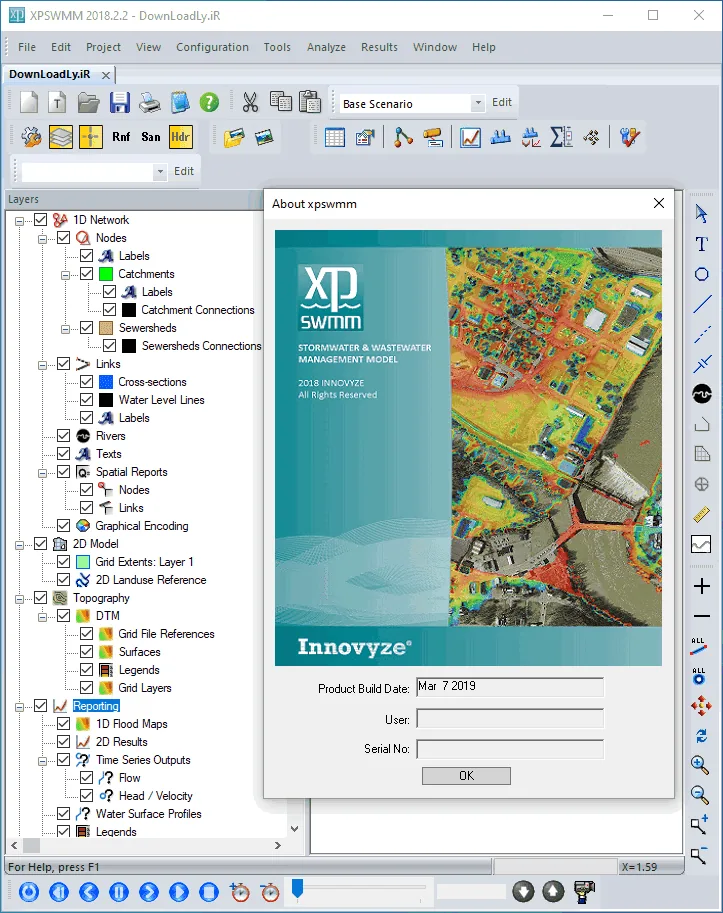Toggle the Graphical Encoding checkbox

click(x=63, y=526)
